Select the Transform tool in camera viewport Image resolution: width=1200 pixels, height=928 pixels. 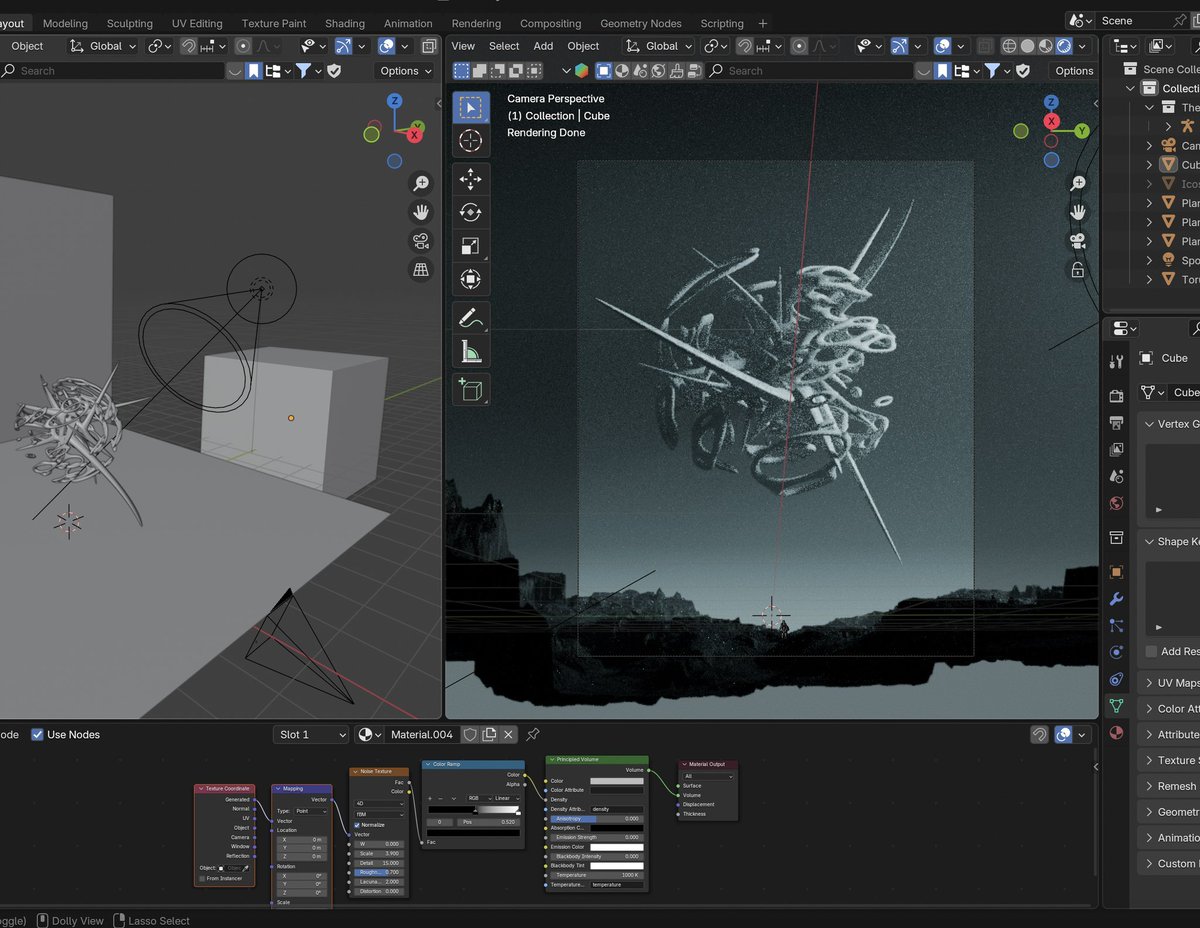tap(471, 279)
